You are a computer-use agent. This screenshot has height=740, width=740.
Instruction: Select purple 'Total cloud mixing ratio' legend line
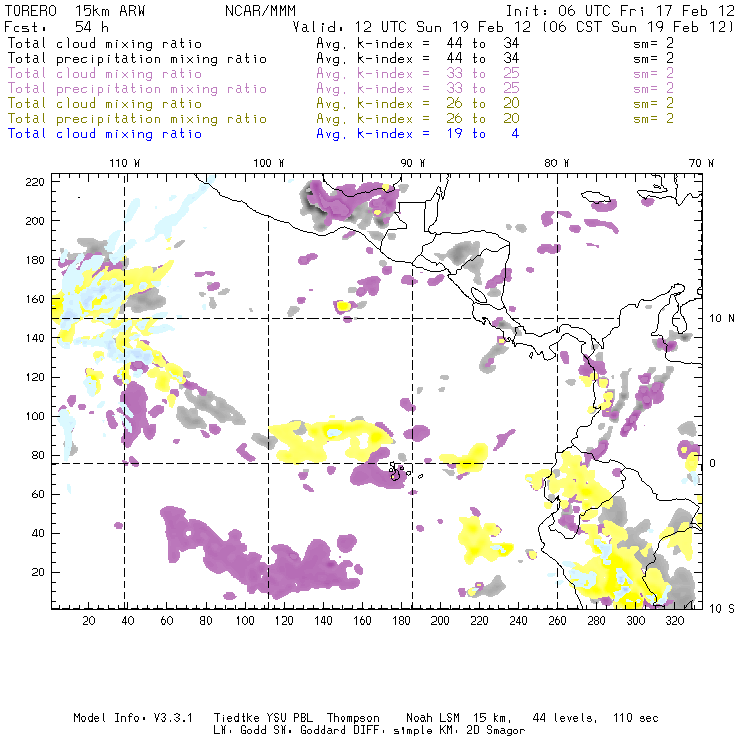click(x=105, y=74)
